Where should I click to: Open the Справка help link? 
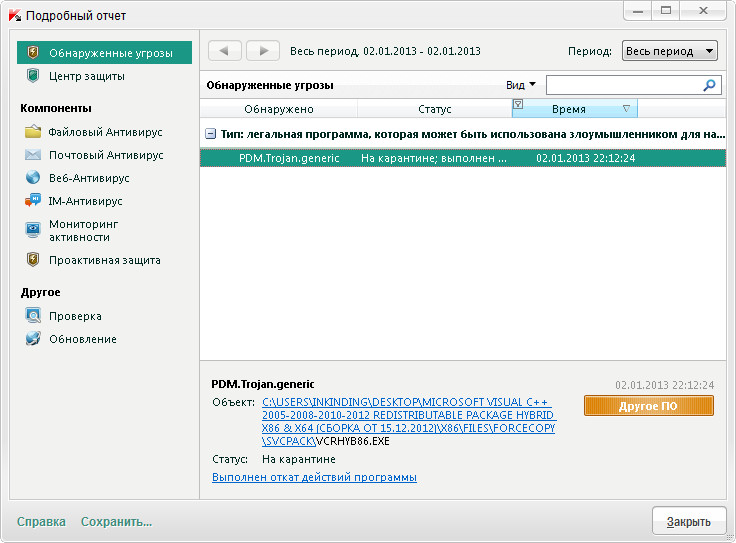coord(41,521)
